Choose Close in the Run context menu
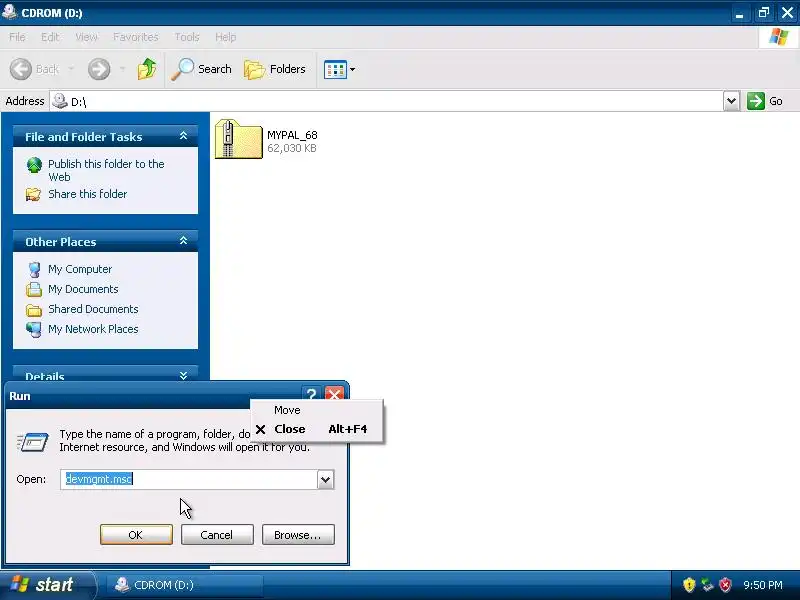 click(x=316, y=429)
